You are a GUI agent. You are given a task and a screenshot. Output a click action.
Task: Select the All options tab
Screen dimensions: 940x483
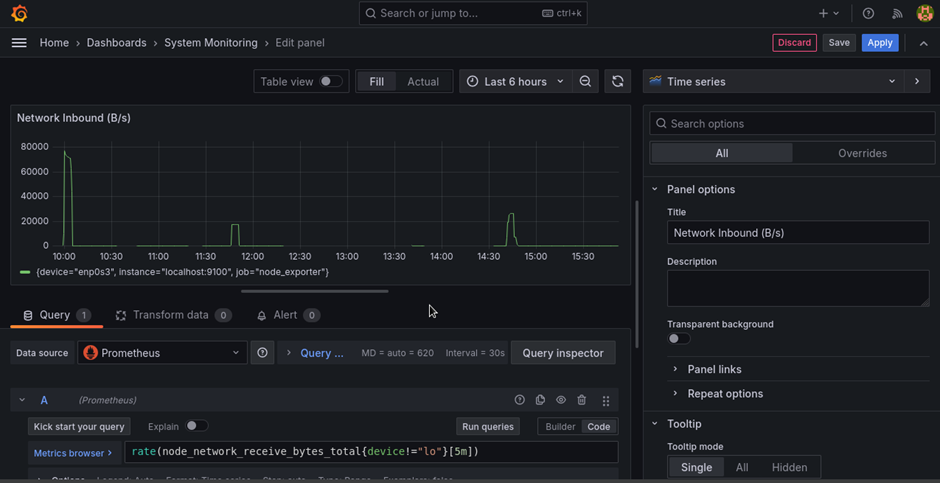722,153
